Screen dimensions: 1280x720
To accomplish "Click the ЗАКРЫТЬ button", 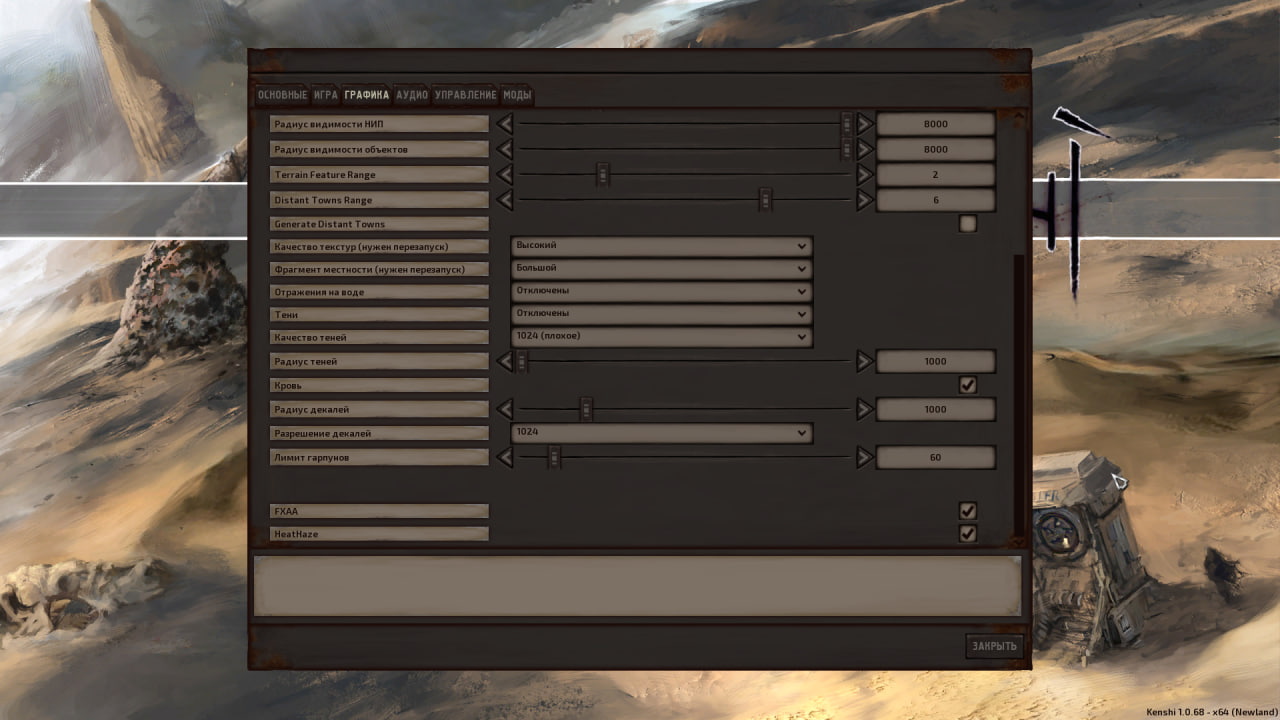I will coord(995,646).
